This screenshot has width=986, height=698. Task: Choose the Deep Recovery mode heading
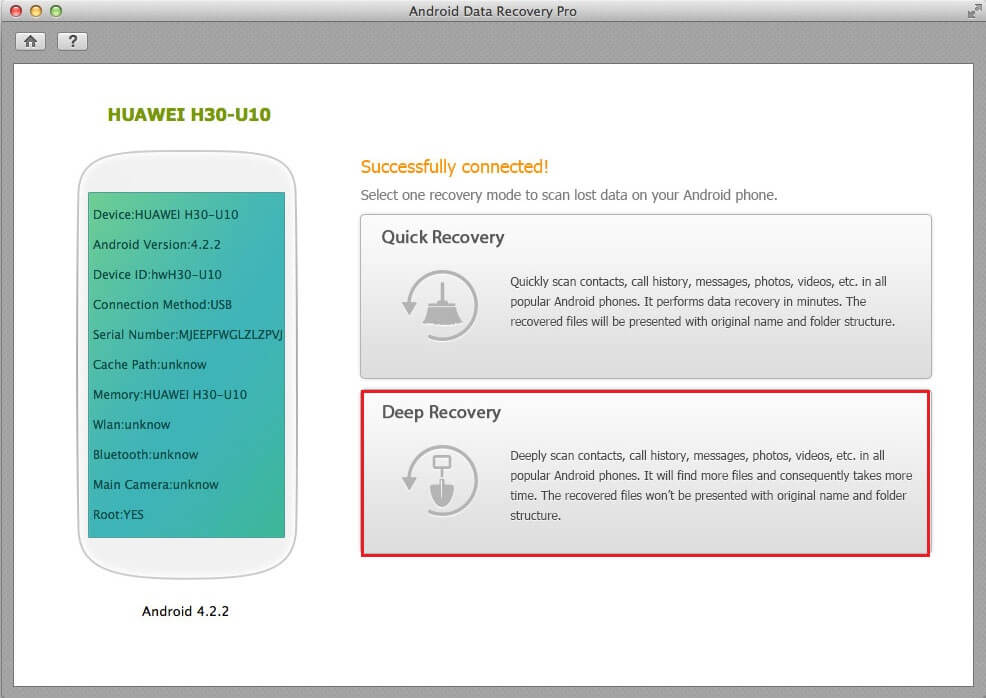pos(441,412)
